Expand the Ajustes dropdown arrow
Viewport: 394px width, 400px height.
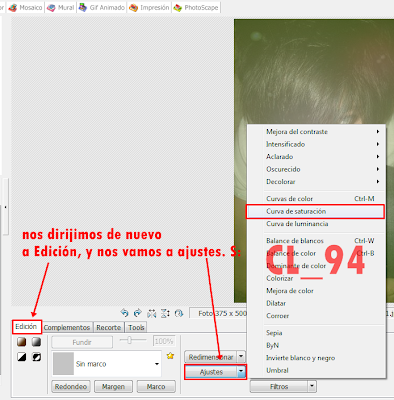click(x=241, y=372)
